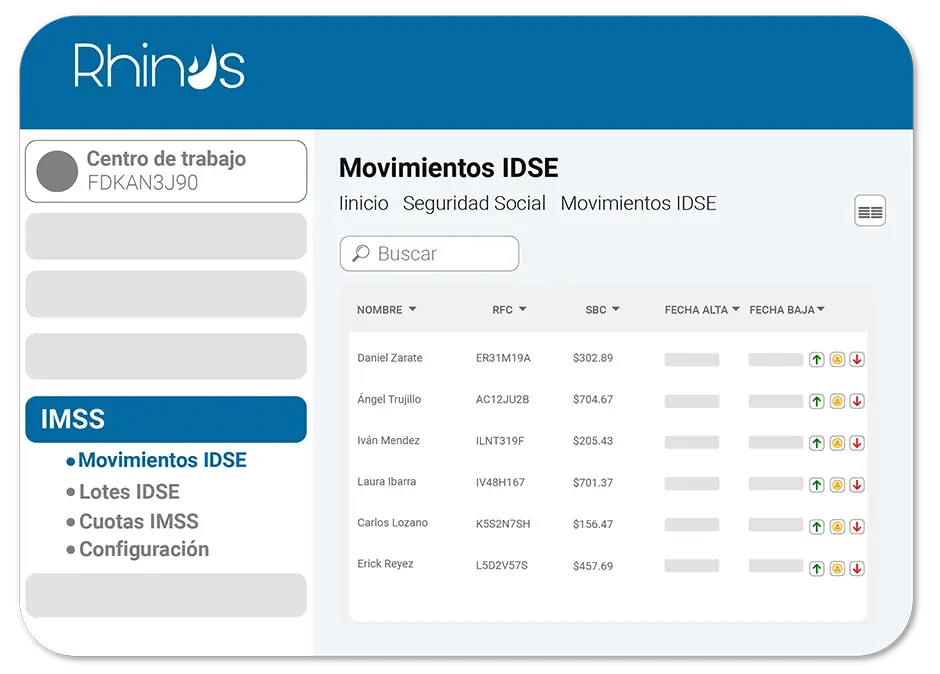Click green up arrow for Daniel Zarate
The width and height of the screenshot is (940, 674).
pos(816,360)
